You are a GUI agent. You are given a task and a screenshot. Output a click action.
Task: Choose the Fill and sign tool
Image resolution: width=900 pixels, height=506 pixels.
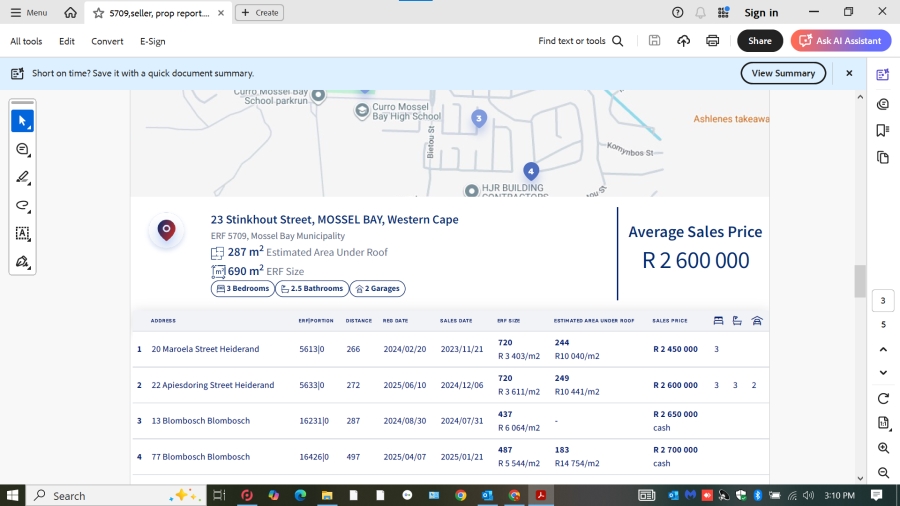[x=22, y=262]
